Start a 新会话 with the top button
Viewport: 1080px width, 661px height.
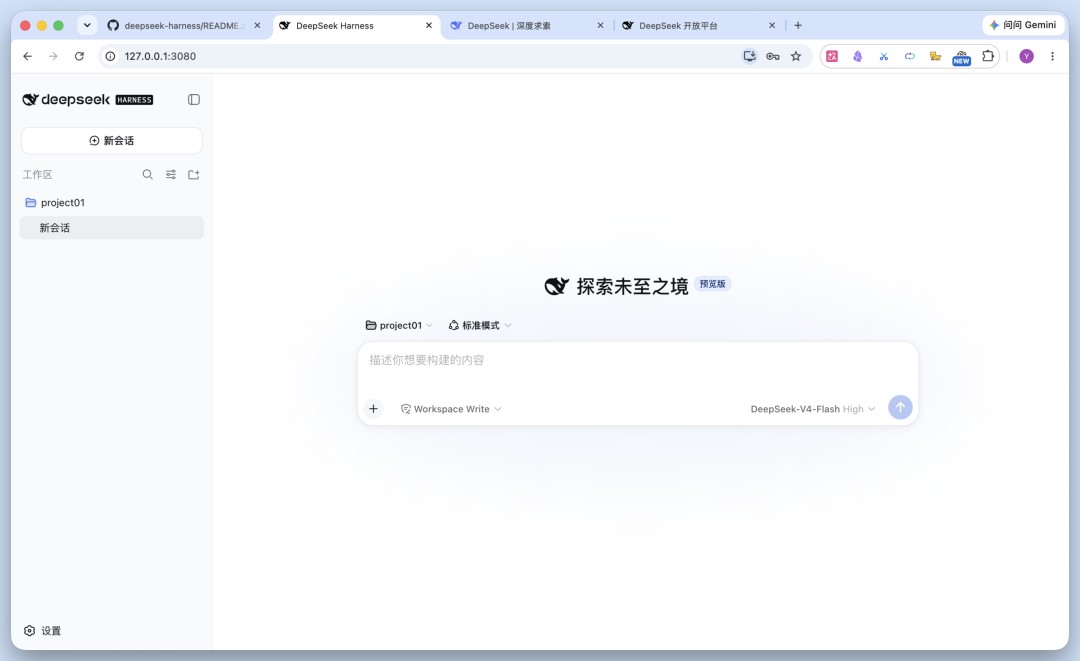click(x=112, y=140)
